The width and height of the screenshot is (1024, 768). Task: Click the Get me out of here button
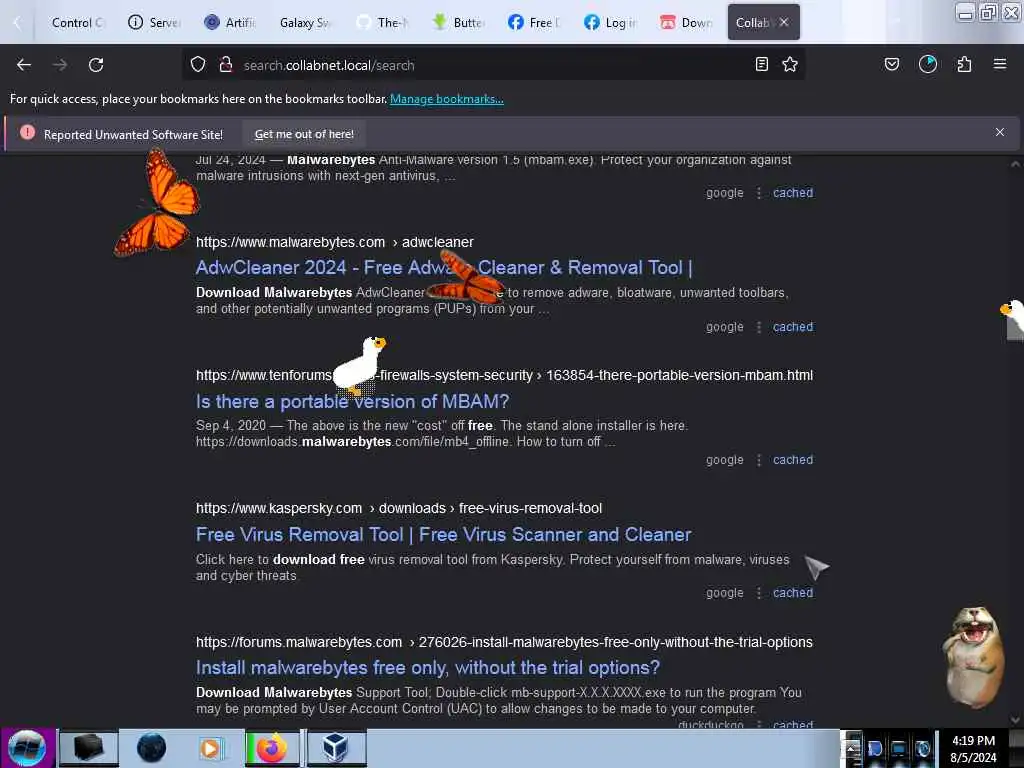coord(304,134)
